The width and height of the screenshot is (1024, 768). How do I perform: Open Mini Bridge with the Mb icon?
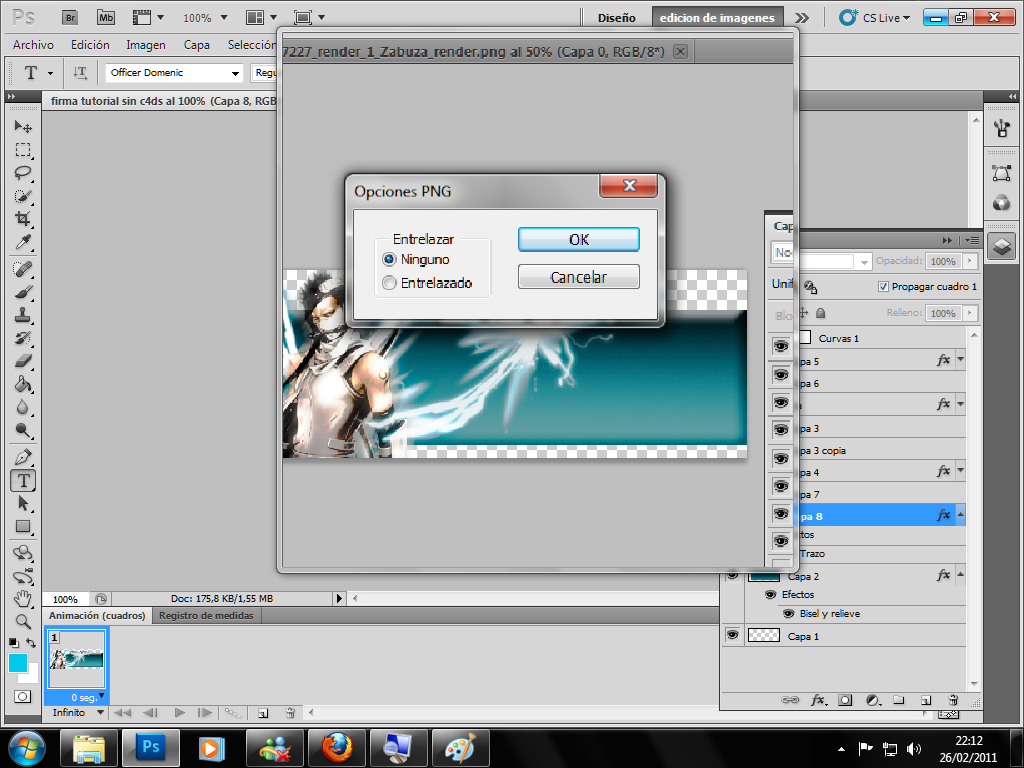[x=106, y=18]
